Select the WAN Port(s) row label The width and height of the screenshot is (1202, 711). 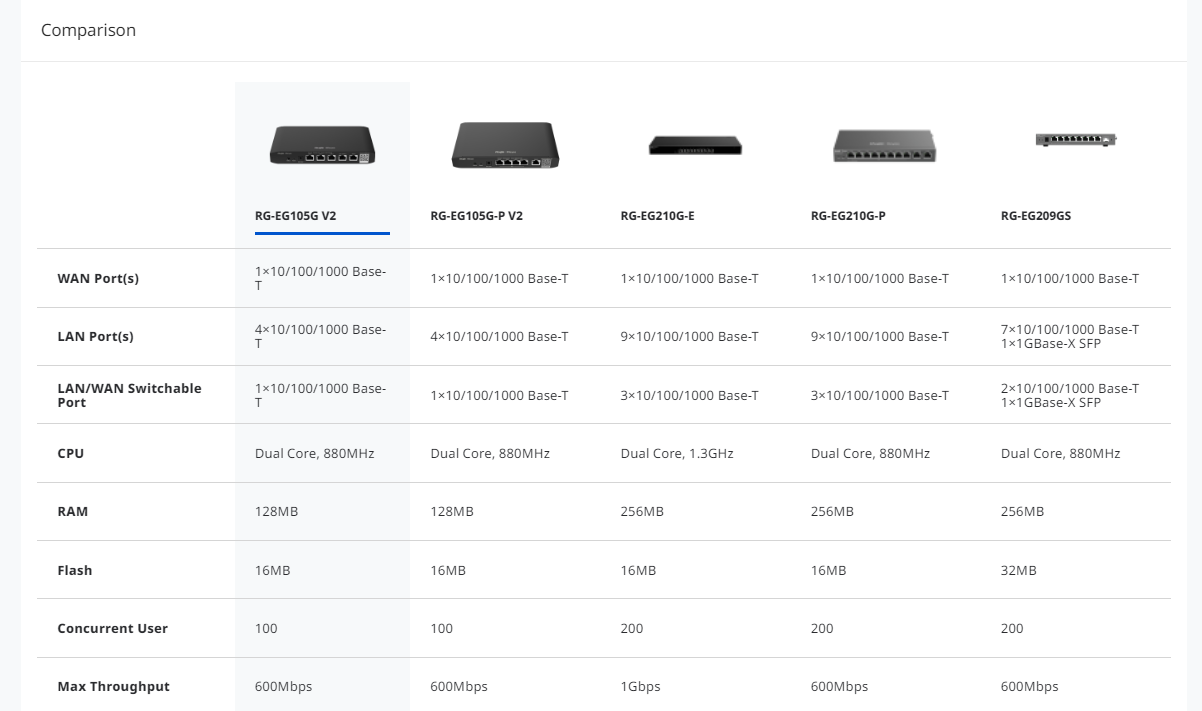click(98, 278)
